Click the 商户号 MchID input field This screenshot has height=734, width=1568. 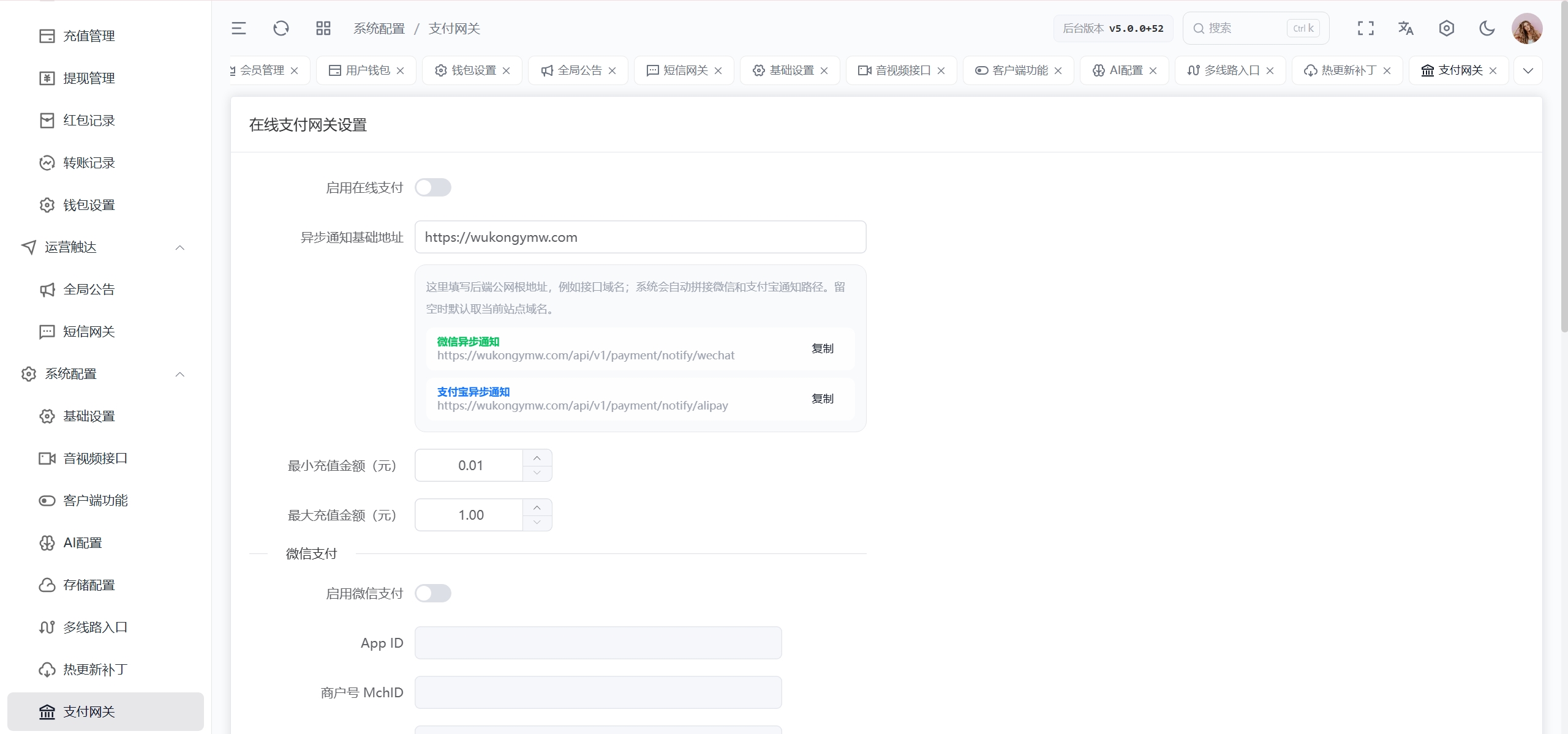598,692
